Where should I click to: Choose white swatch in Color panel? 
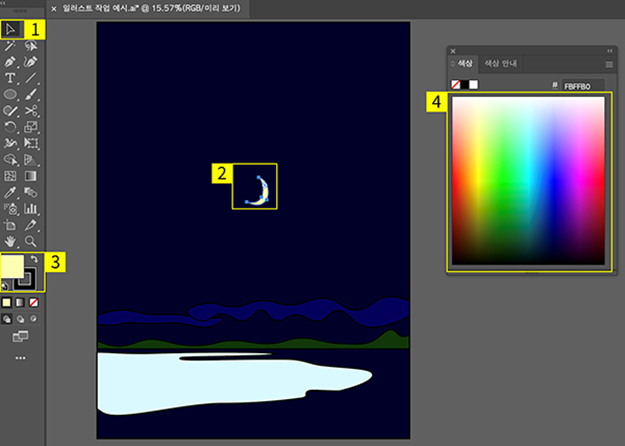(x=474, y=84)
